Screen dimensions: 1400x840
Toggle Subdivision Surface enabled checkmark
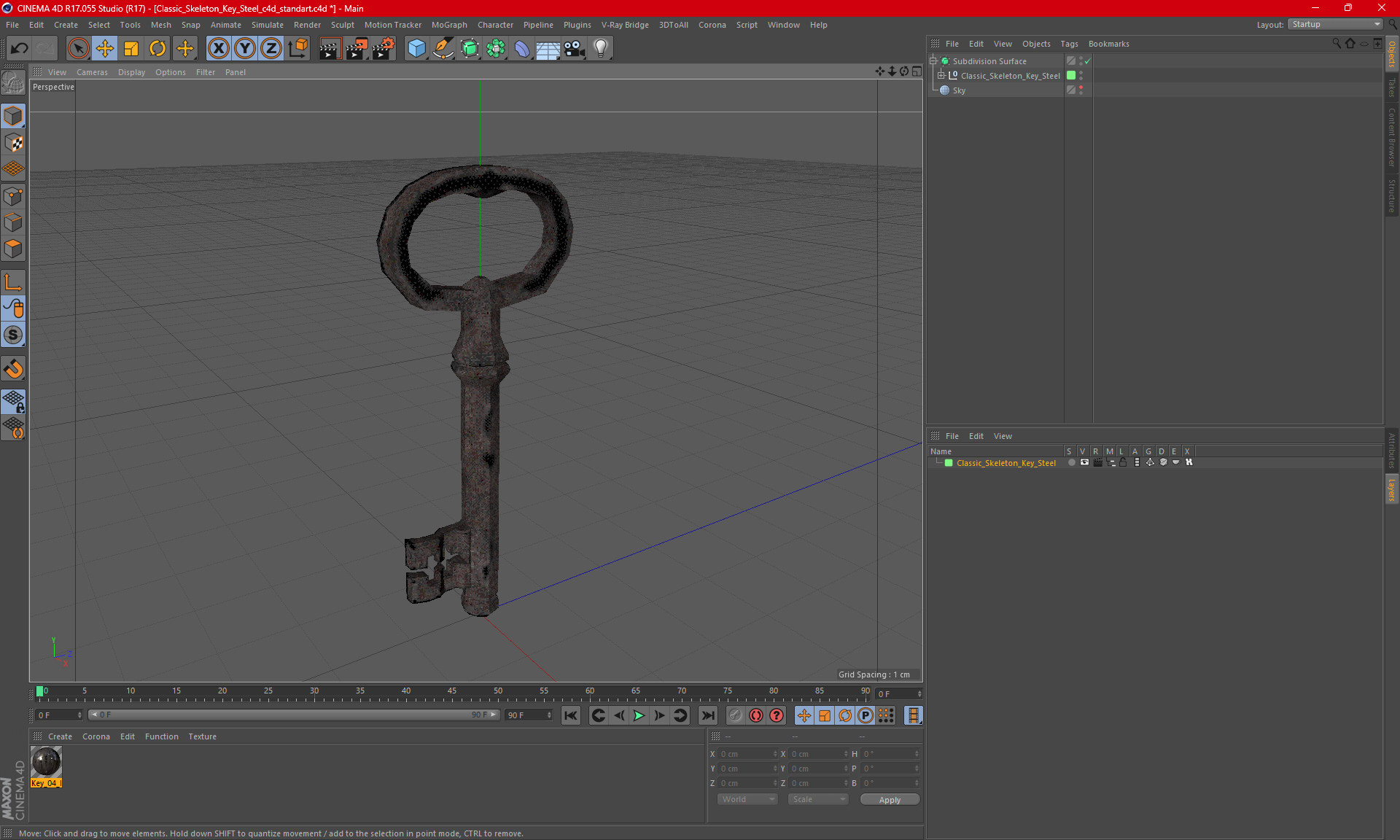(x=1087, y=61)
